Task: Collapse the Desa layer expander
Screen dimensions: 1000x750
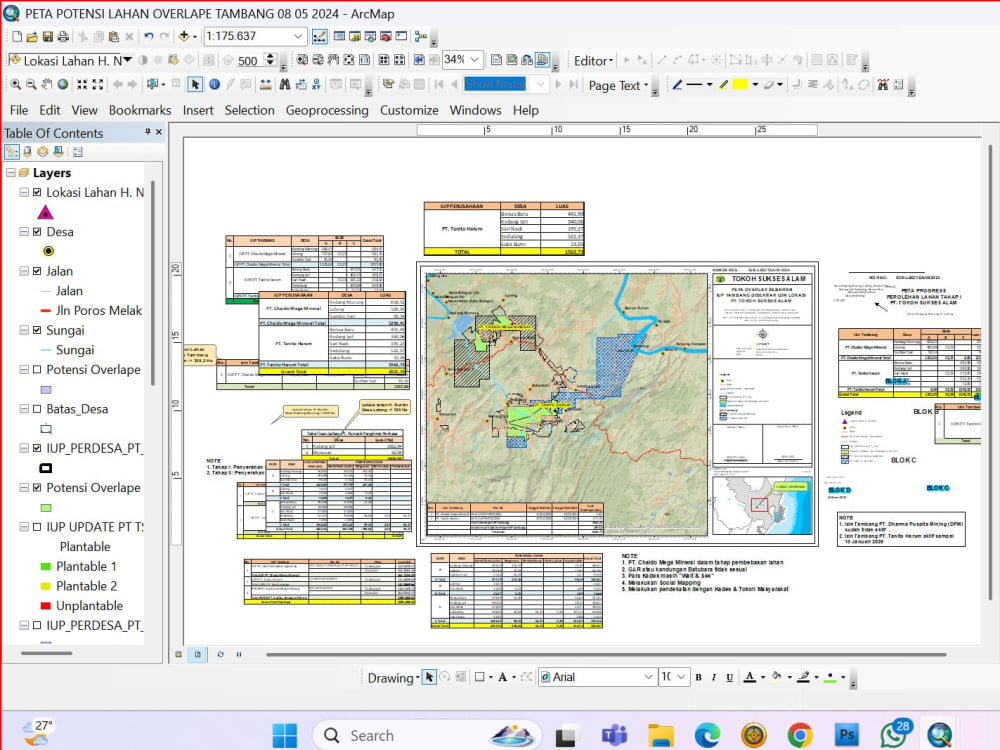Action: pos(24,232)
